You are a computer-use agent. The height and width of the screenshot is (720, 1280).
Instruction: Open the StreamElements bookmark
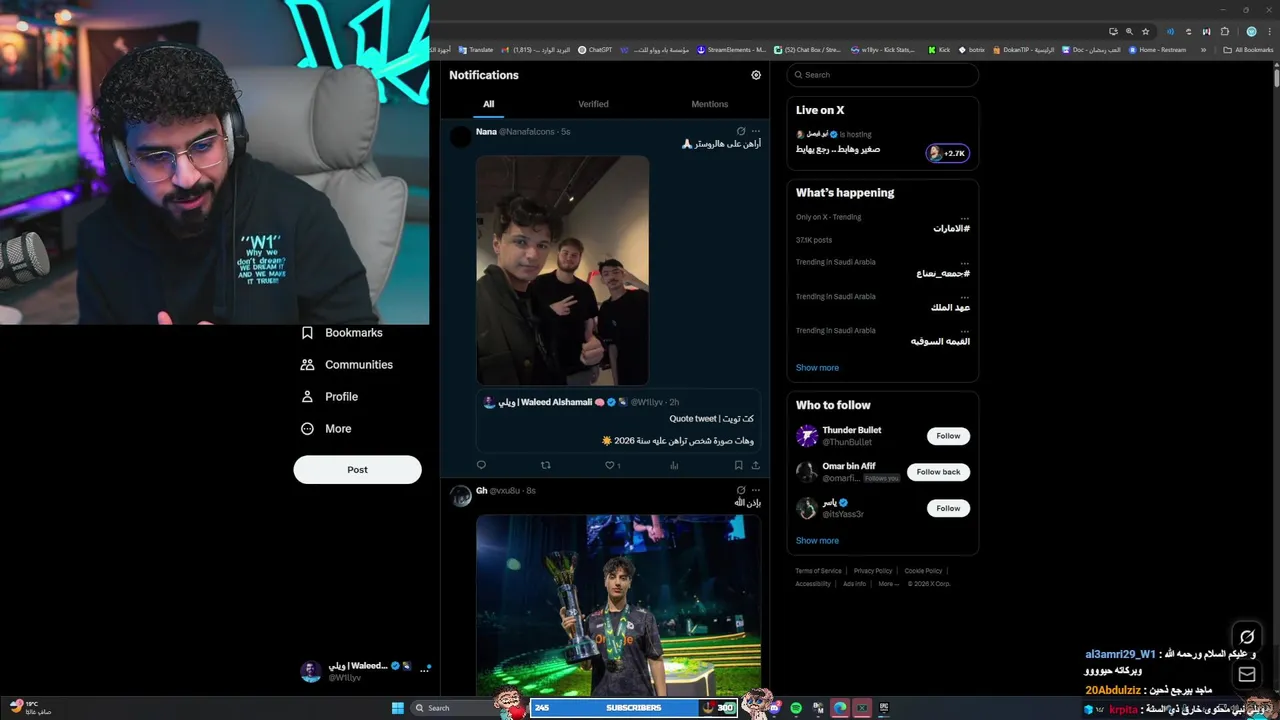pos(731,50)
